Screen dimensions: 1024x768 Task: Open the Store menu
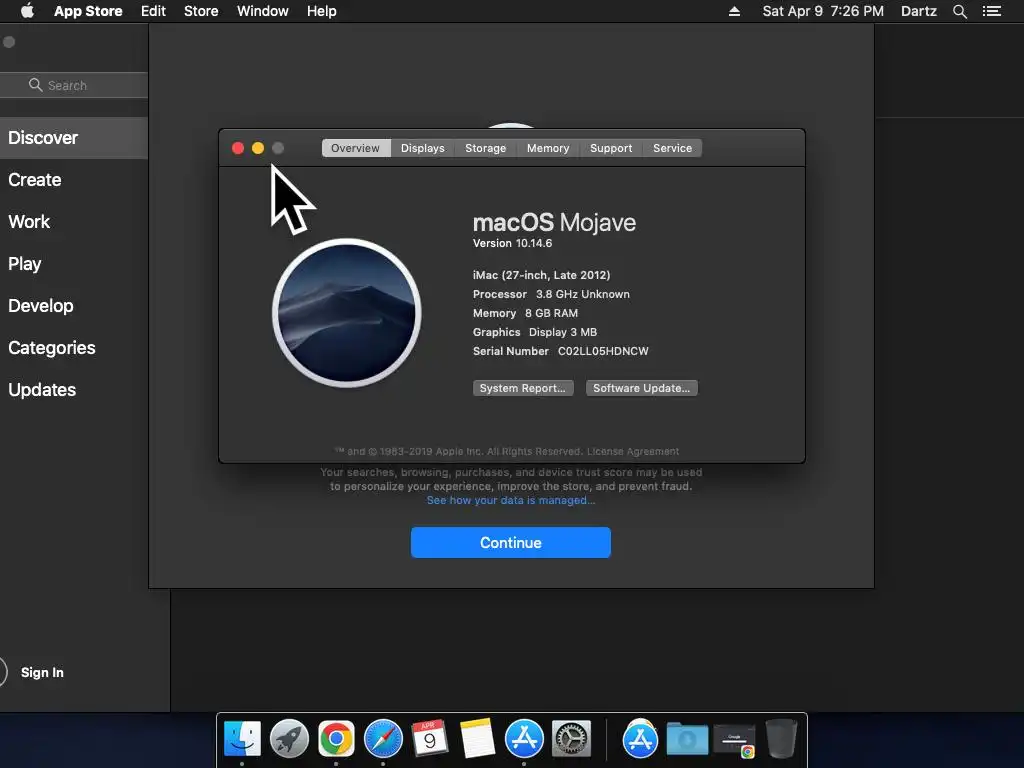pos(201,11)
